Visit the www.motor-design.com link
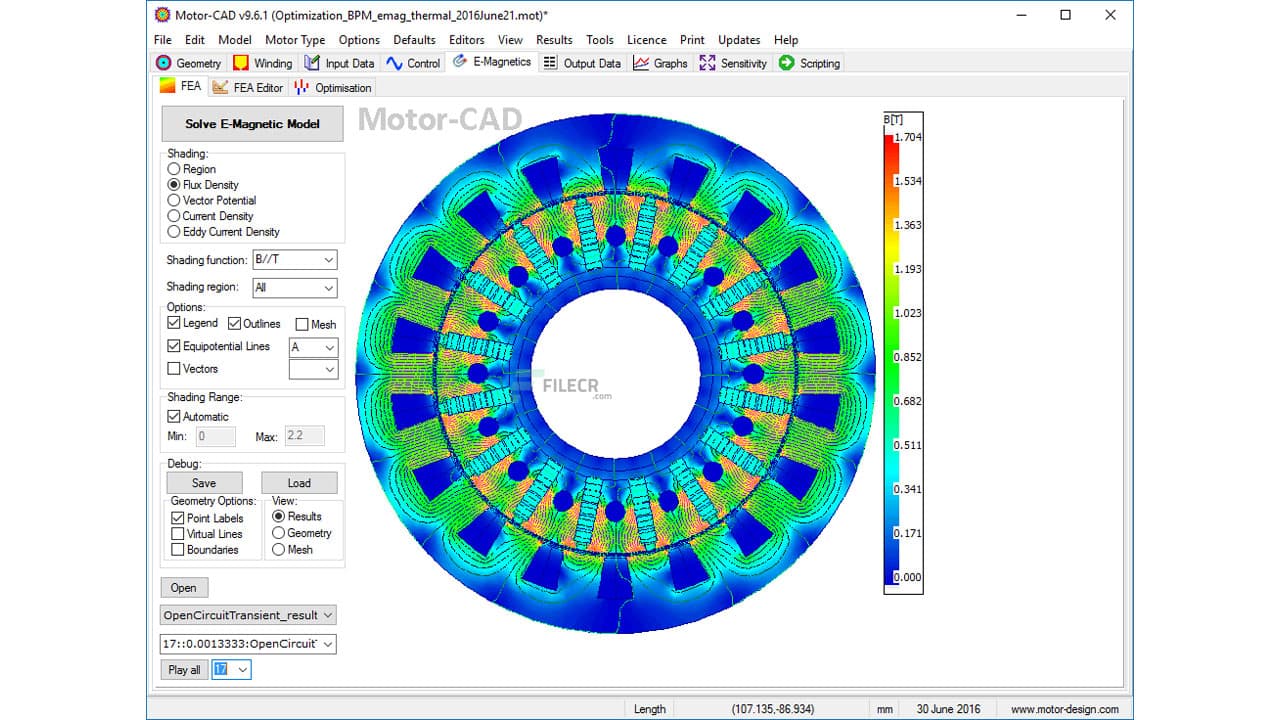Viewport: 1280px width, 720px height. tap(1063, 708)
